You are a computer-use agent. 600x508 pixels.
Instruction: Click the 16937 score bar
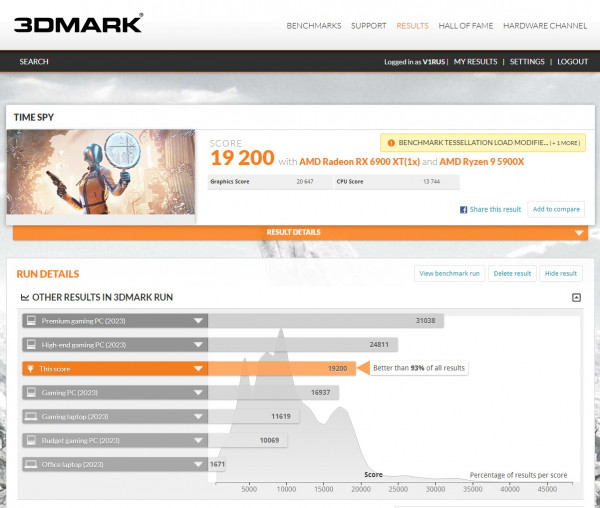point(273,392)
